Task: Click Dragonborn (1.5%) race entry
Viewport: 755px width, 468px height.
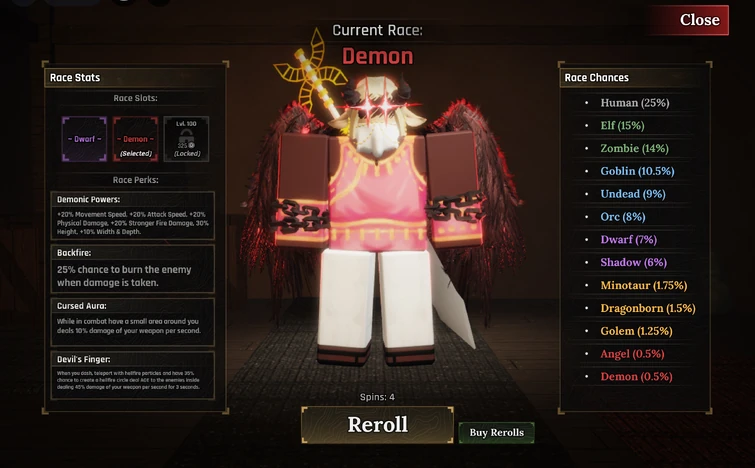Action: [x=648, y=308]
